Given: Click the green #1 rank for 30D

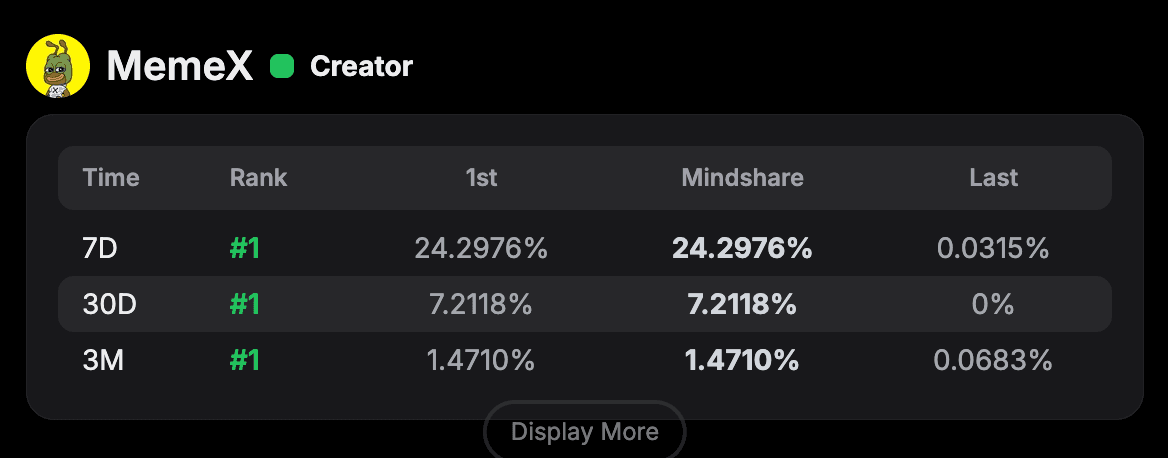Looking at the screenshot, I should coord(244,304).
